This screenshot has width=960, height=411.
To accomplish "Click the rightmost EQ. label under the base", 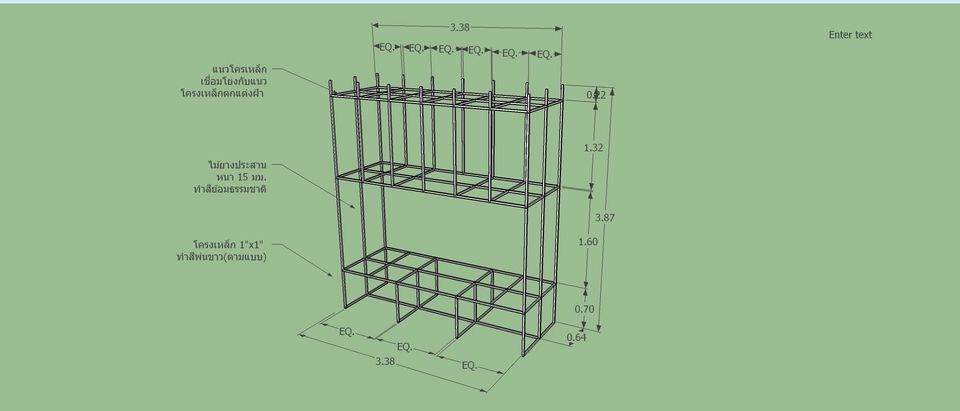I will coord(469,366).
